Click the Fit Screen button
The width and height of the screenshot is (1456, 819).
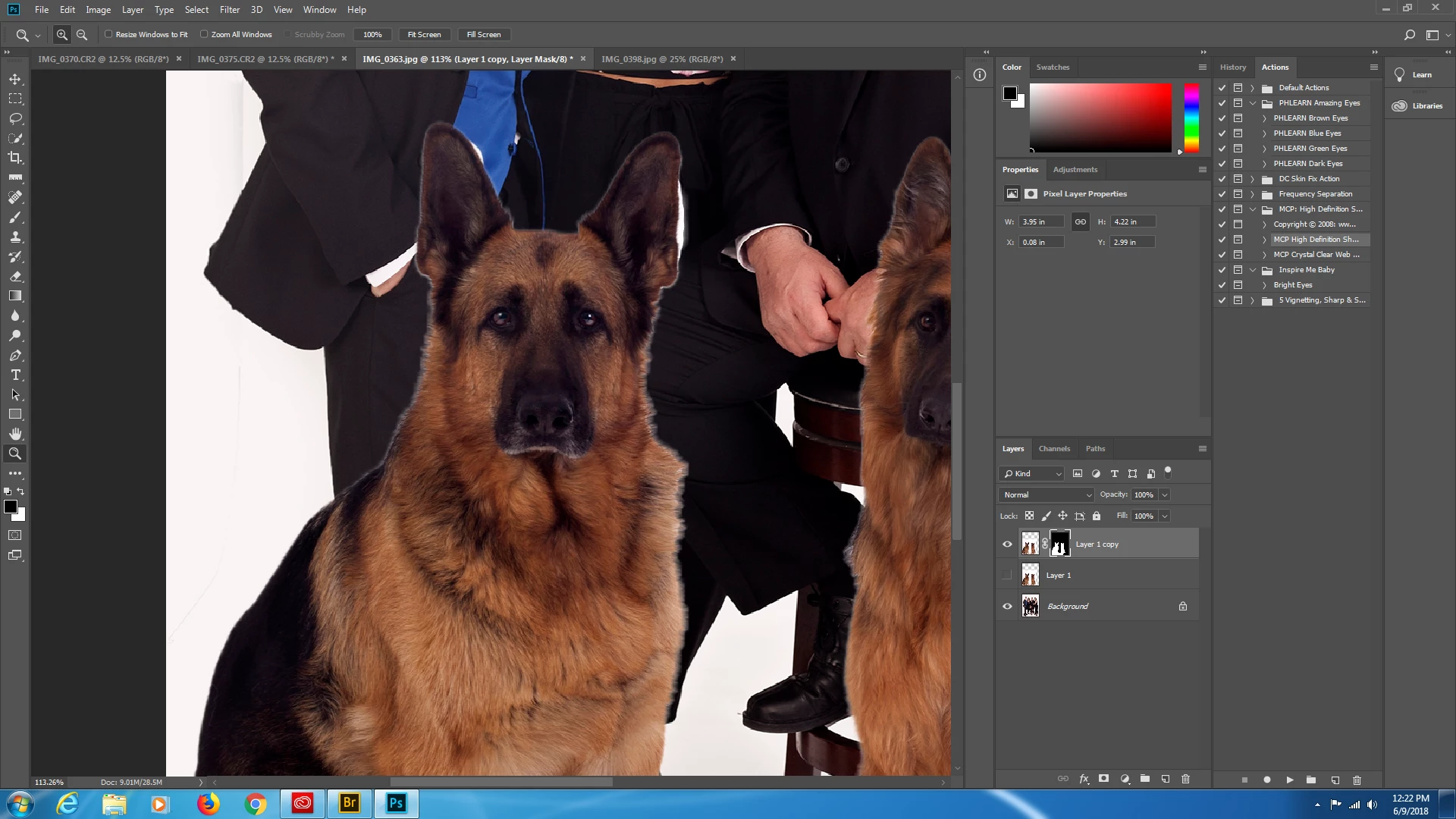[424, 35]
